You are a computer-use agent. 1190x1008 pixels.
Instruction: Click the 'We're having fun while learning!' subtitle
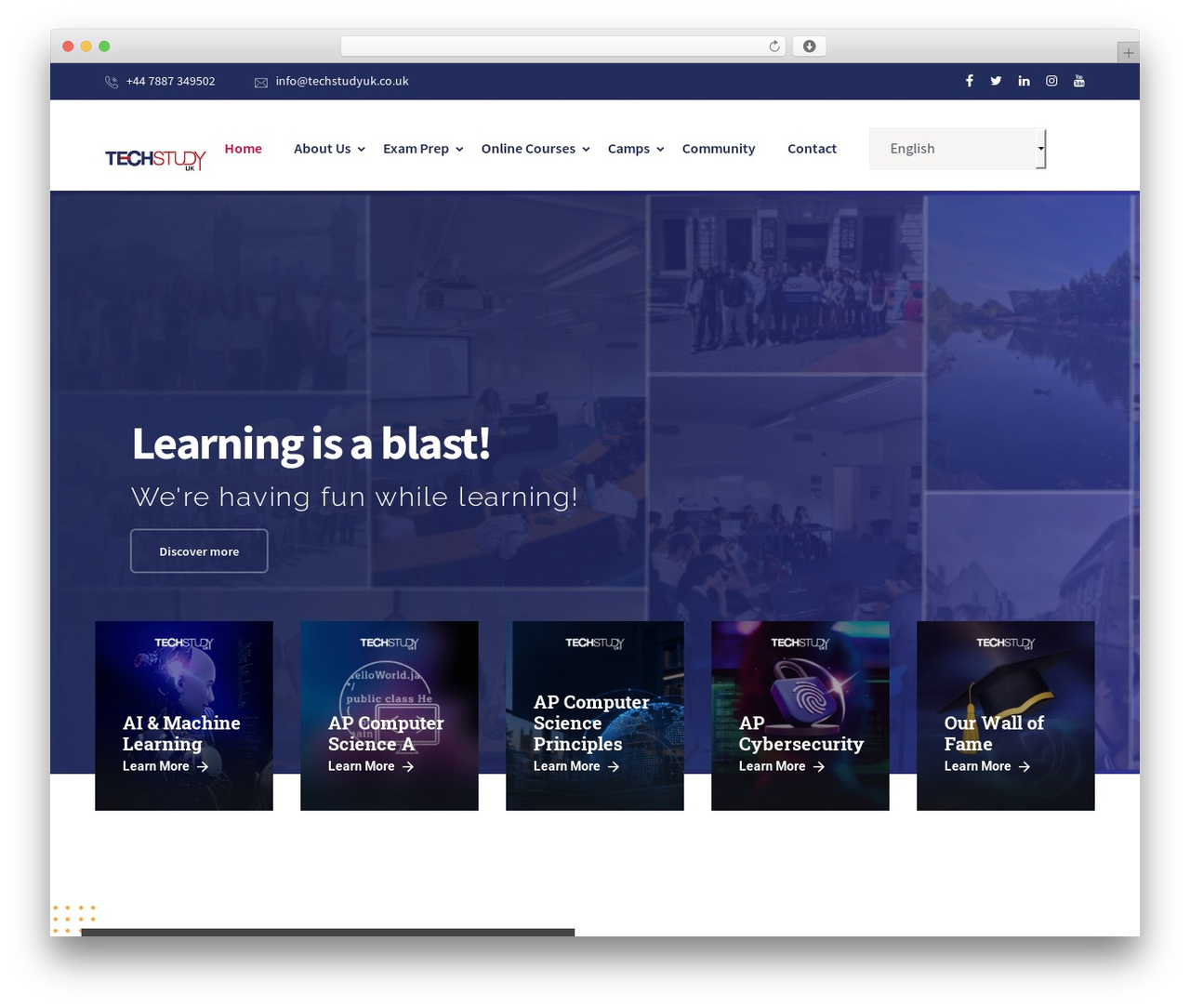pyautogui.click(x=354, y=497)
